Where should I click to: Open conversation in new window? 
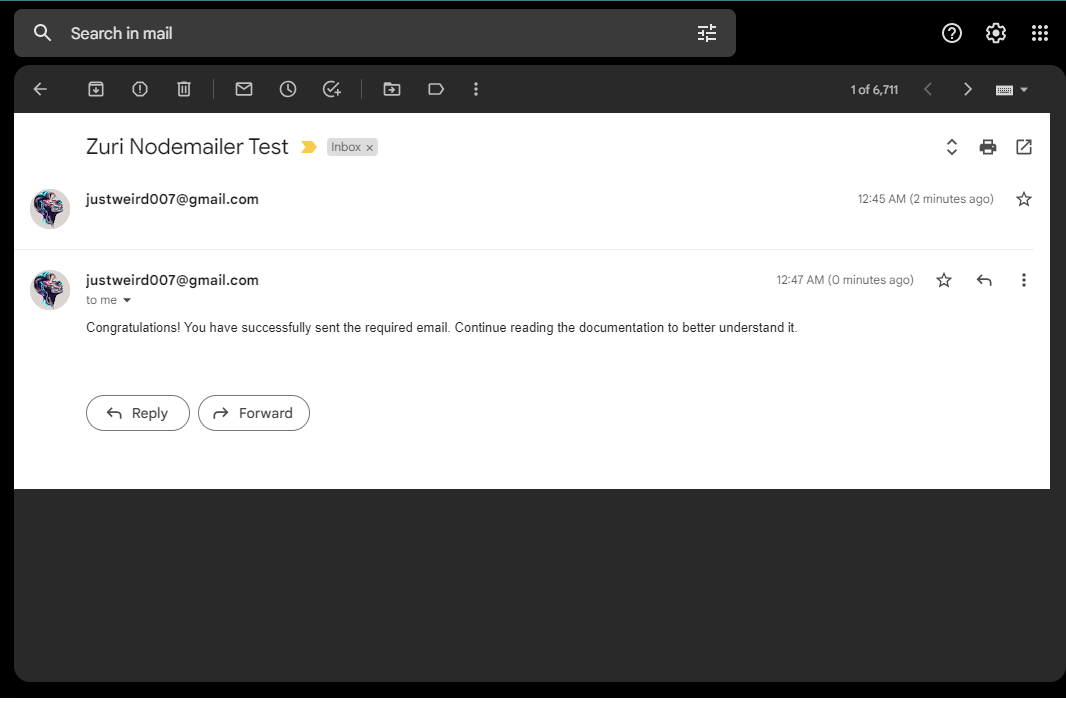pyautogui.click(x=1024, y=147)
